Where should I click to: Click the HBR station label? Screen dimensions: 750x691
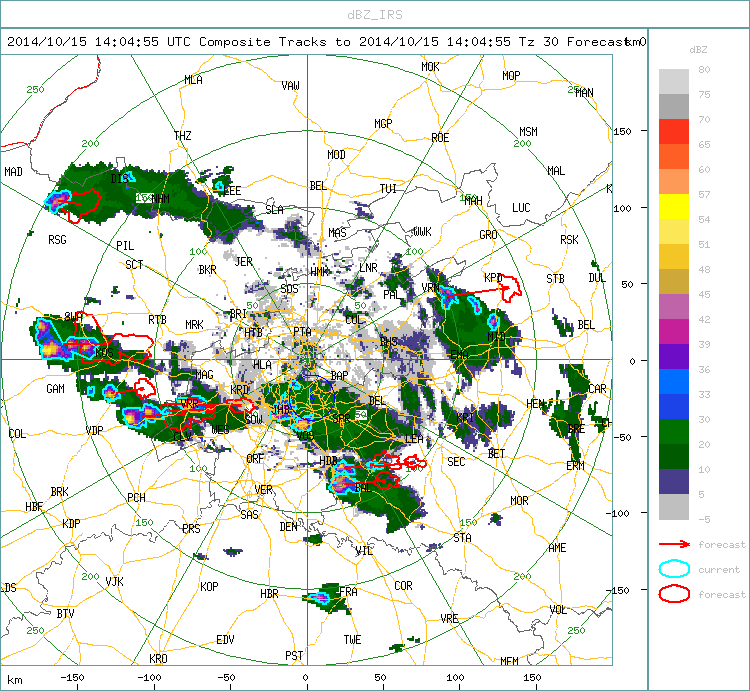coord(269,594)
